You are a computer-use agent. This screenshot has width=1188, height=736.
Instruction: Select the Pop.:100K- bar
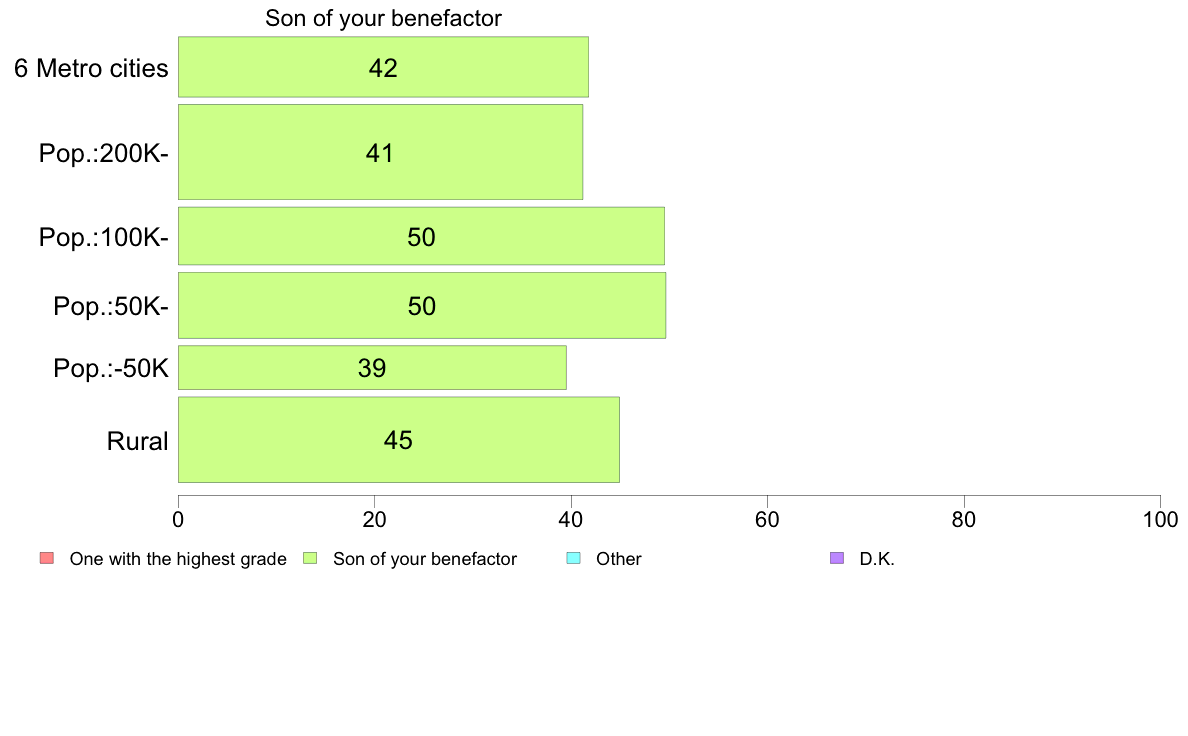click(421, 236)
